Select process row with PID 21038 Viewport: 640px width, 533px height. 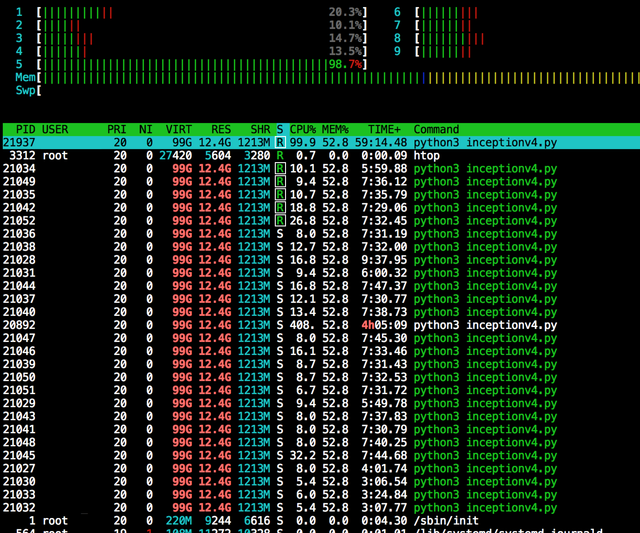(x=320, y=247)
